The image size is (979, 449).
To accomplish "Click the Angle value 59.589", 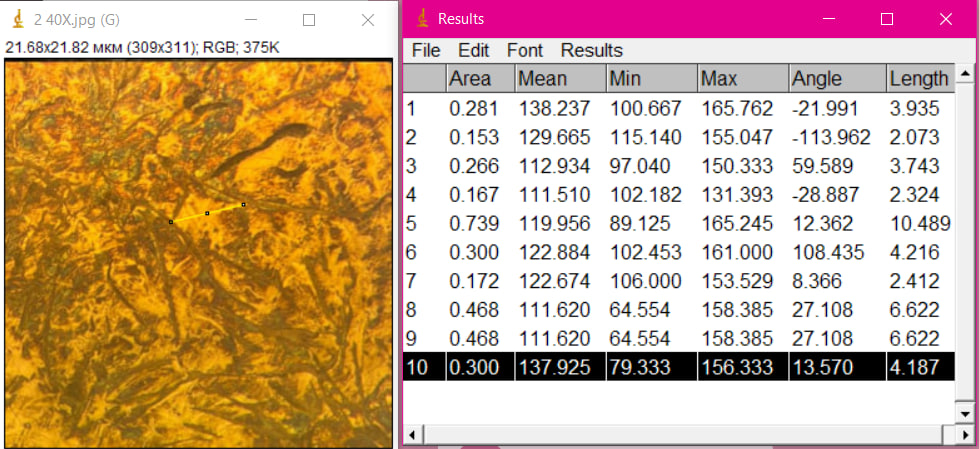I will coord(822,166).
